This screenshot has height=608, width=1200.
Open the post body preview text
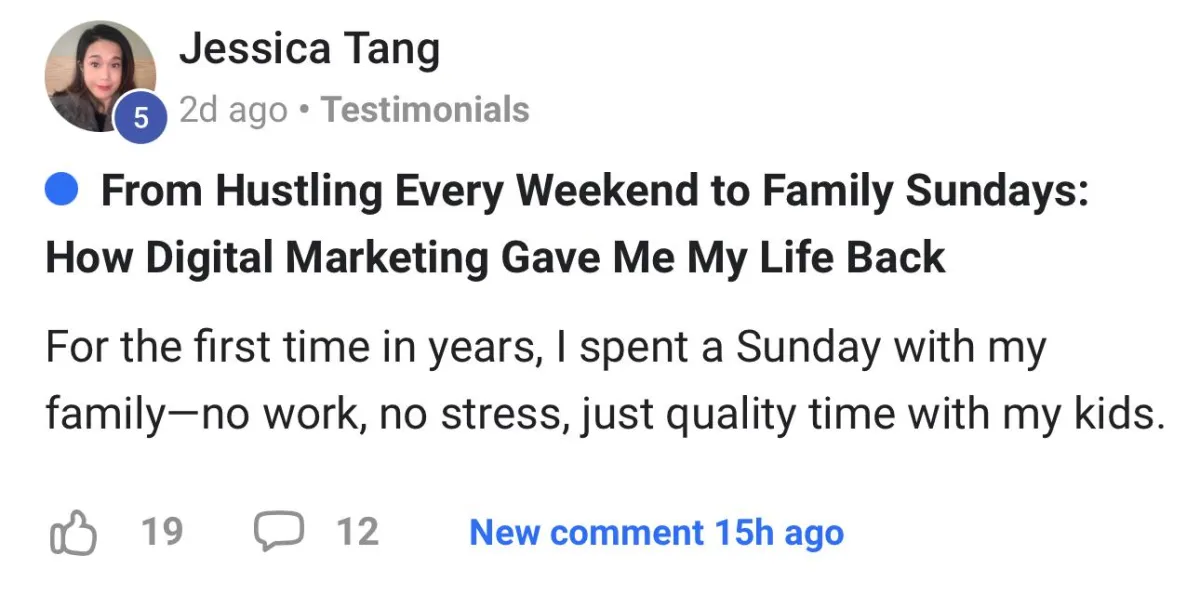tap(605, 381)
